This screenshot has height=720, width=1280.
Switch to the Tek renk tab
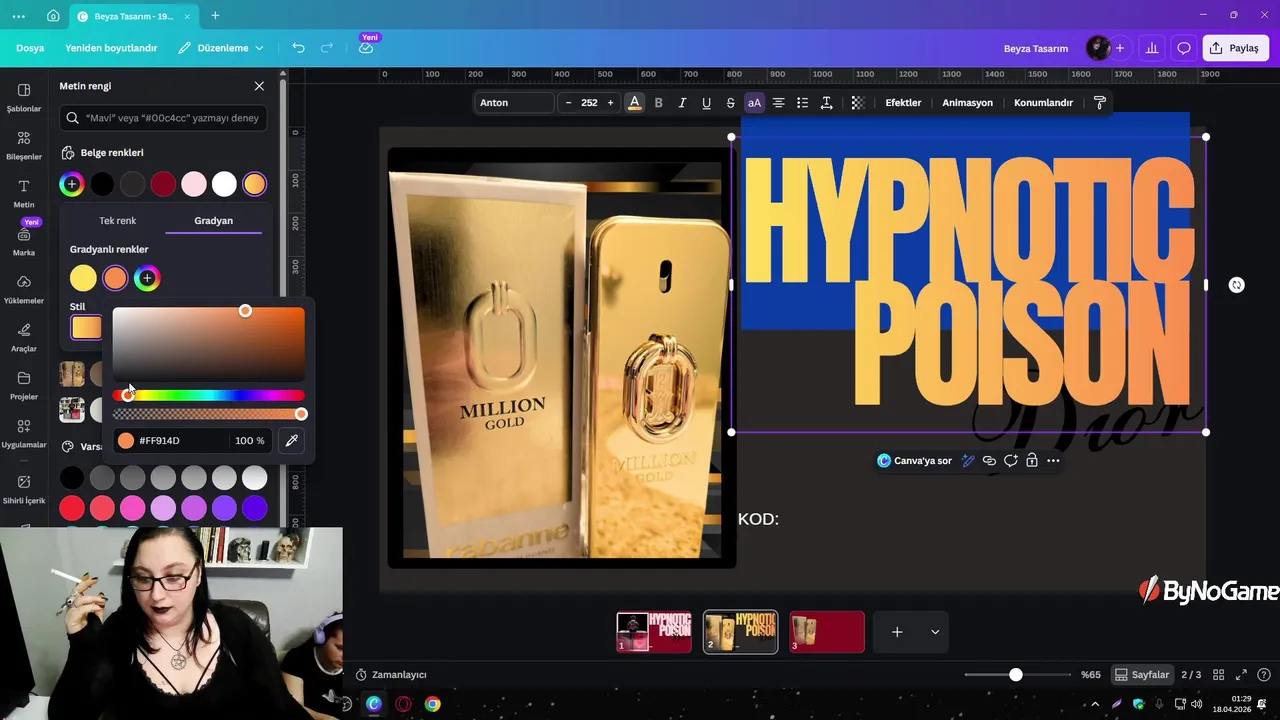pos(117,221)
